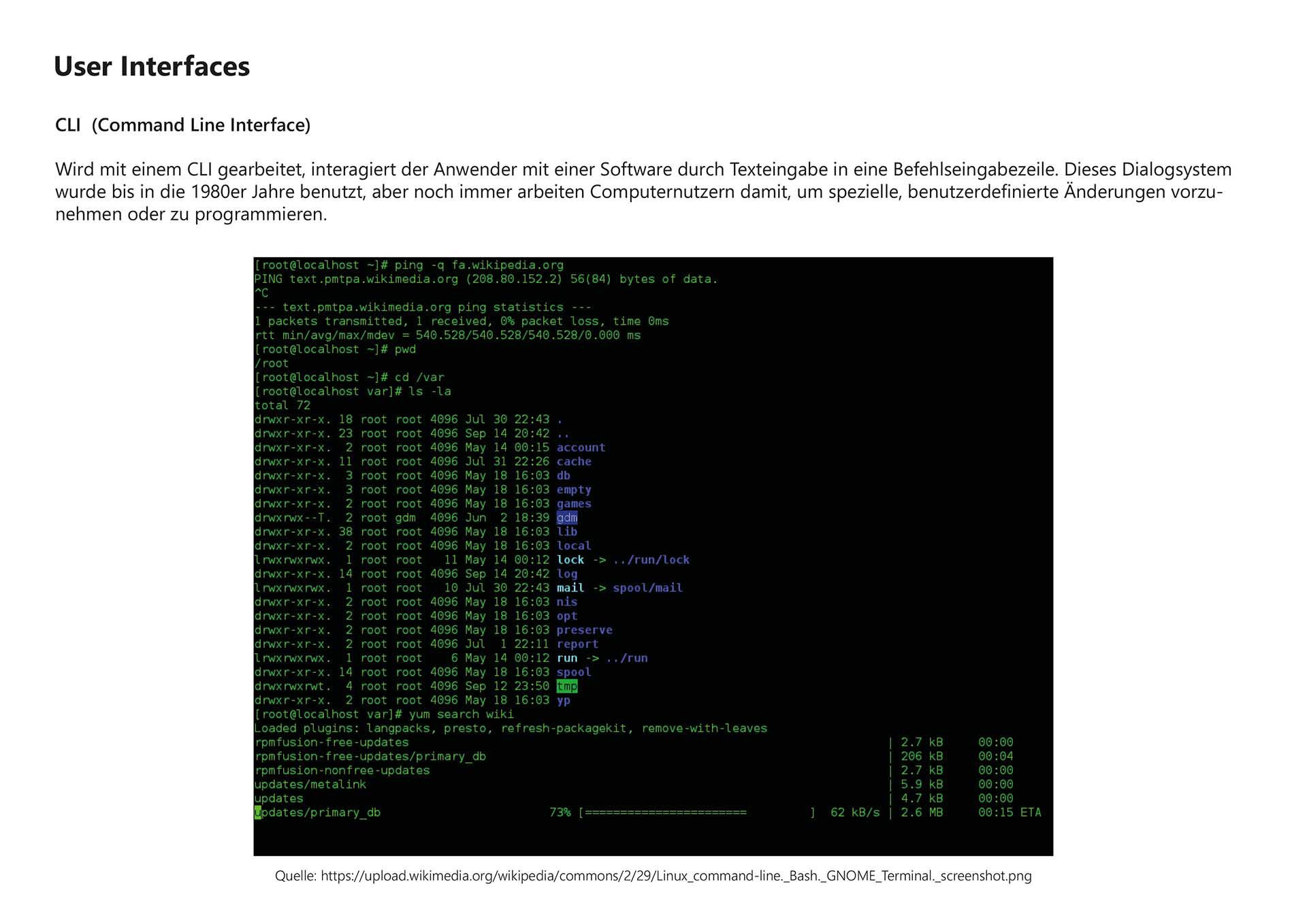Click the "ping -q fa.wikipedia.org" command
This screenshot has height=924, width=1307.
coord(479,265)
